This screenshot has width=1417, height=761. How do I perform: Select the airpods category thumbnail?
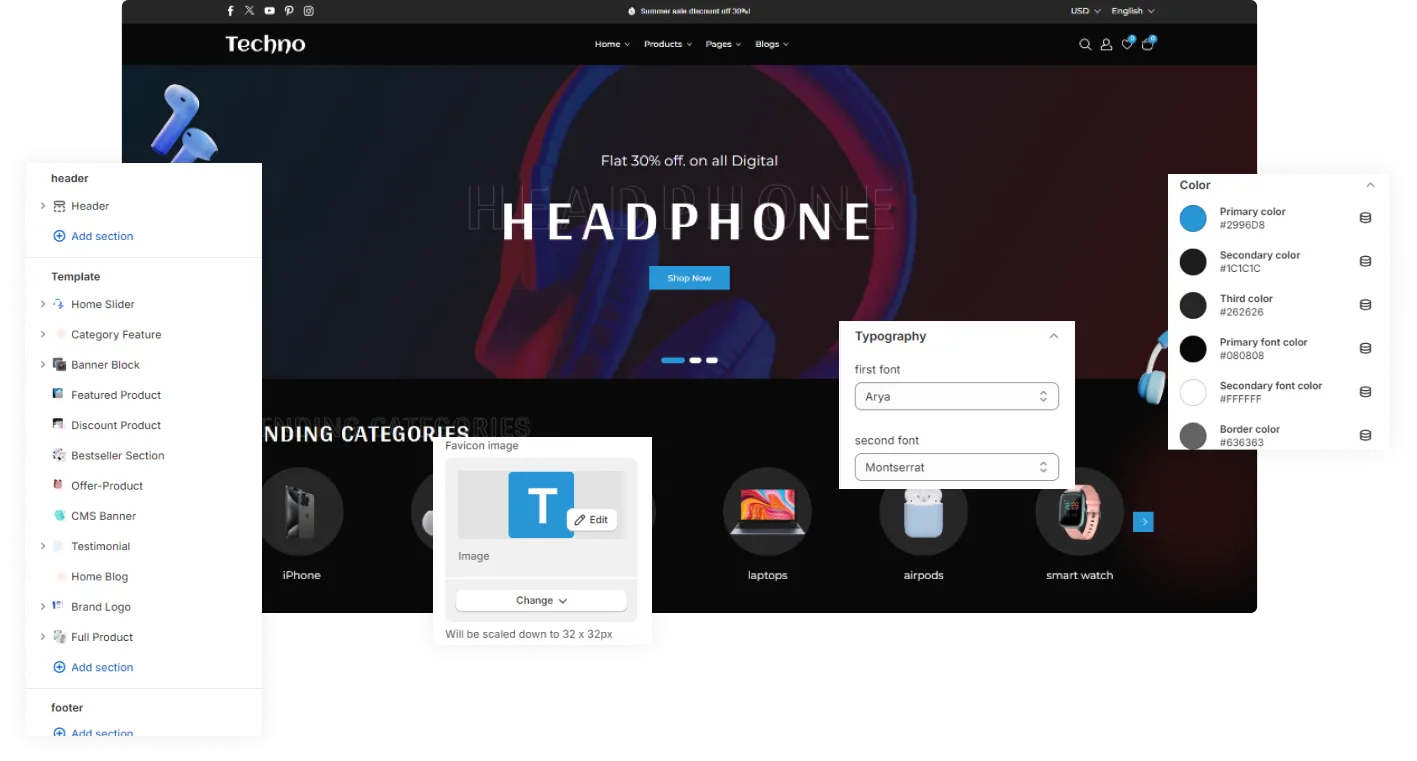[923, 512]
